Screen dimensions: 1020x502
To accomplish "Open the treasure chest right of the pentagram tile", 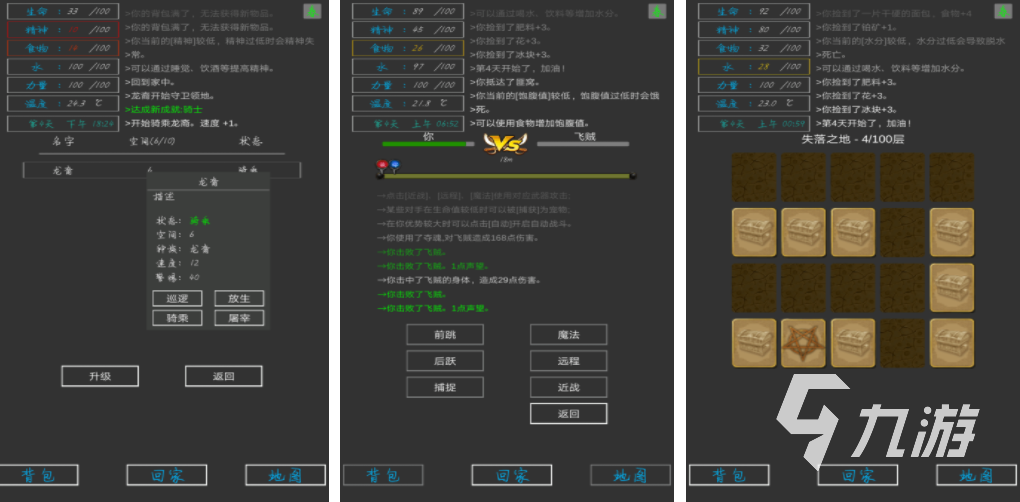I will [854, 342].
